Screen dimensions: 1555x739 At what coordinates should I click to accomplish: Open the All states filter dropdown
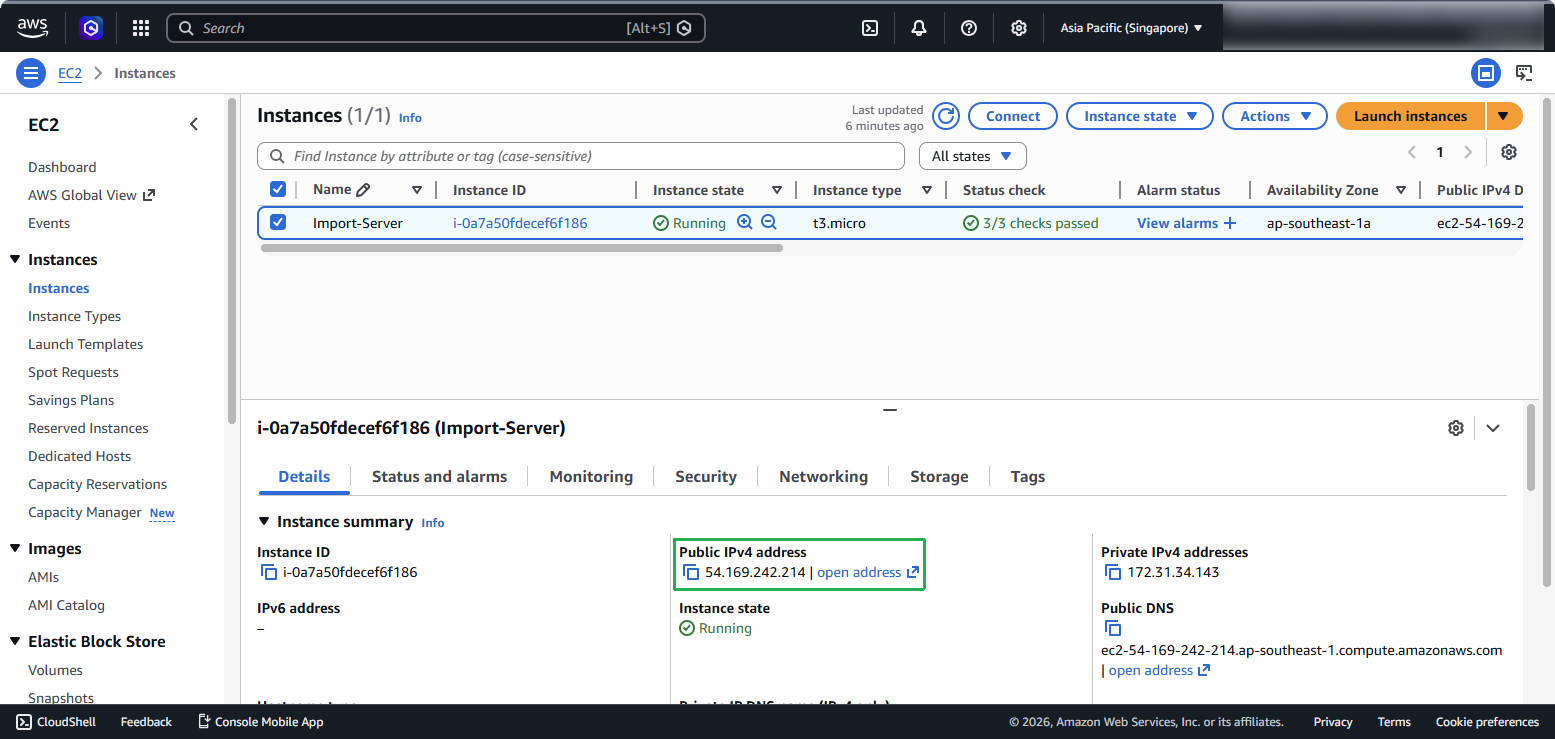pyautogui.click(x=973, y=156)
